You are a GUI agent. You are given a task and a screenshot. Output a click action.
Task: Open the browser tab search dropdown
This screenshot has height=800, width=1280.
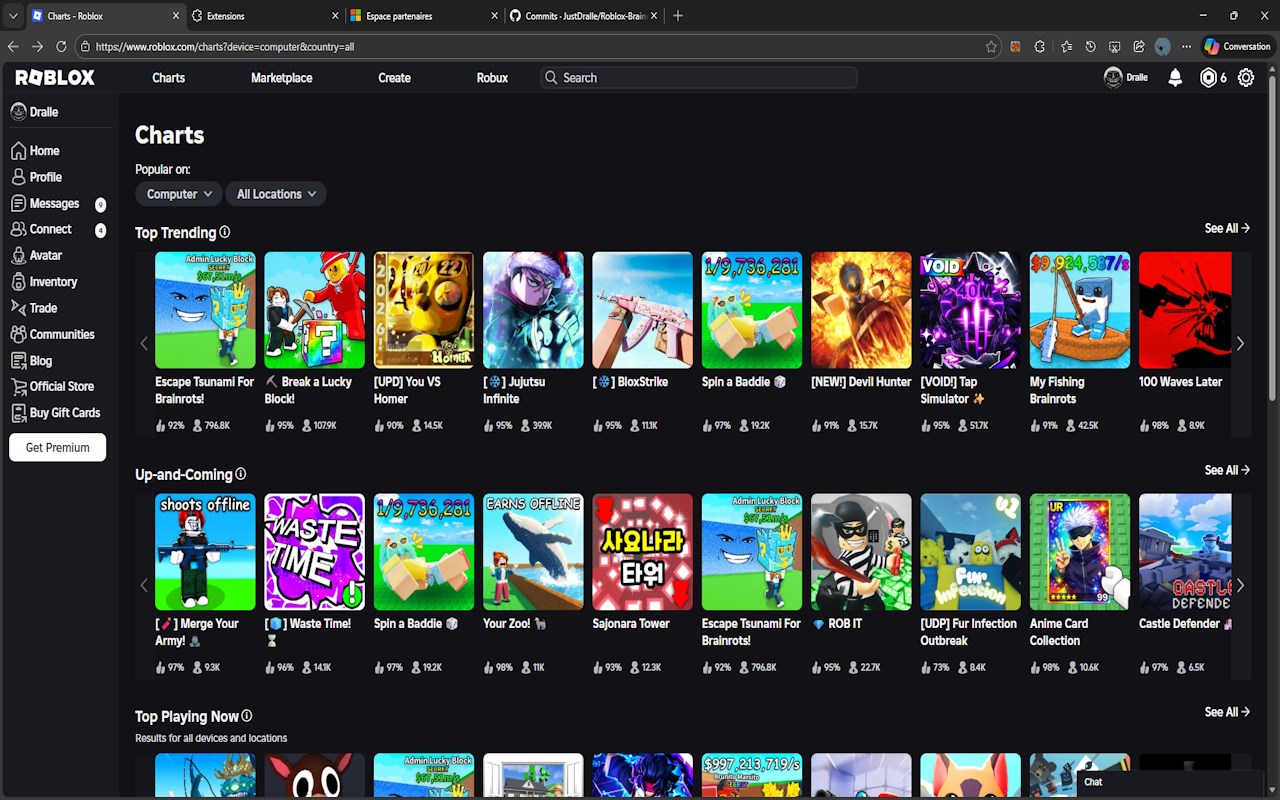pos(13,16)
